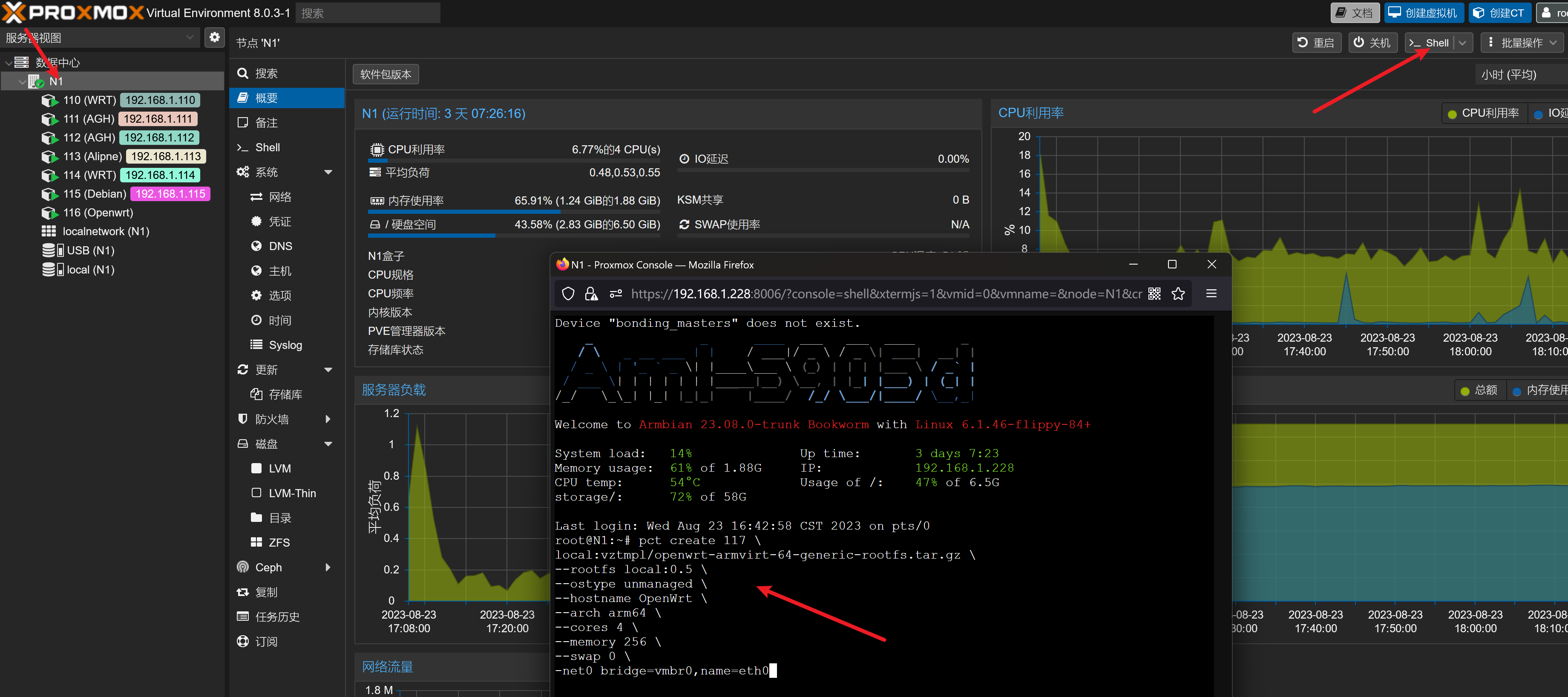Click the QR code icon in address bar
1568x697 pixels.
[1154, 294]
